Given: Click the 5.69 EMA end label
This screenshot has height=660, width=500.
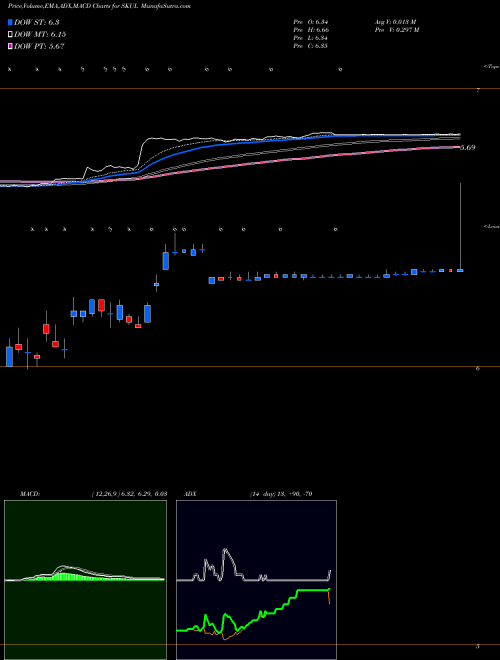Looking at the screenshot, I should click(468, 147).
